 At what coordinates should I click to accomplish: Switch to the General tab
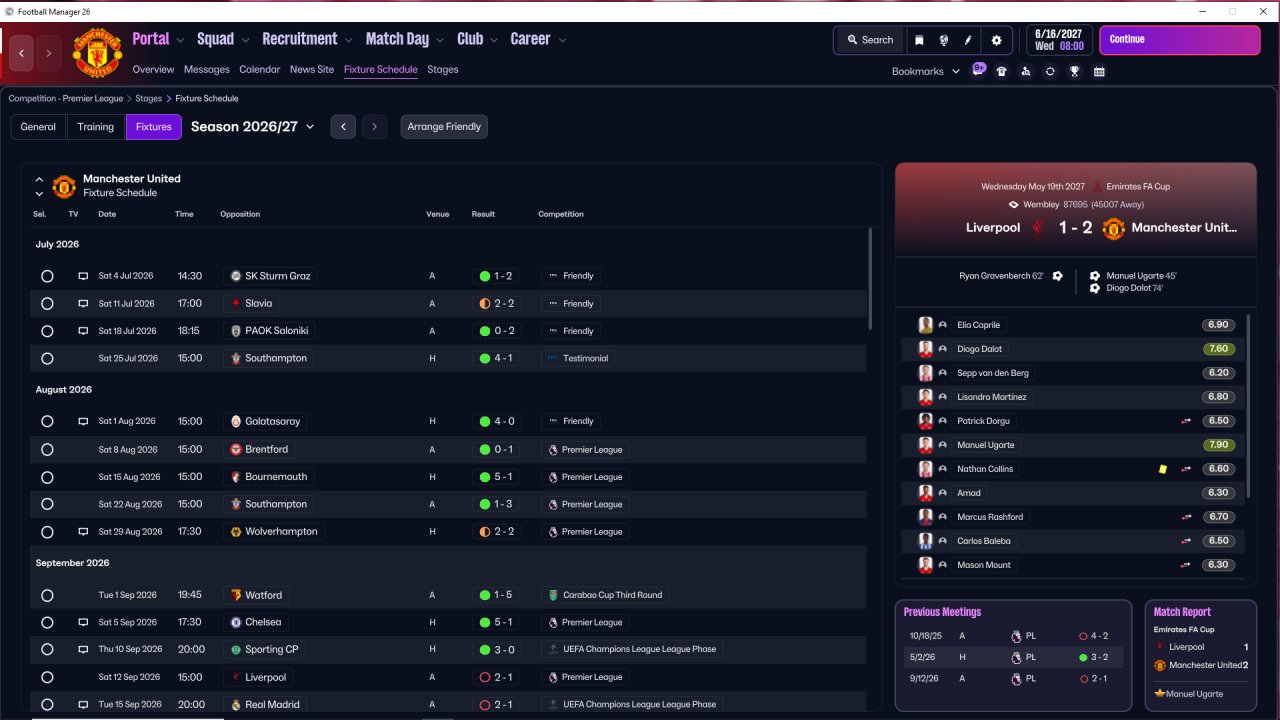tap(38, 127)
